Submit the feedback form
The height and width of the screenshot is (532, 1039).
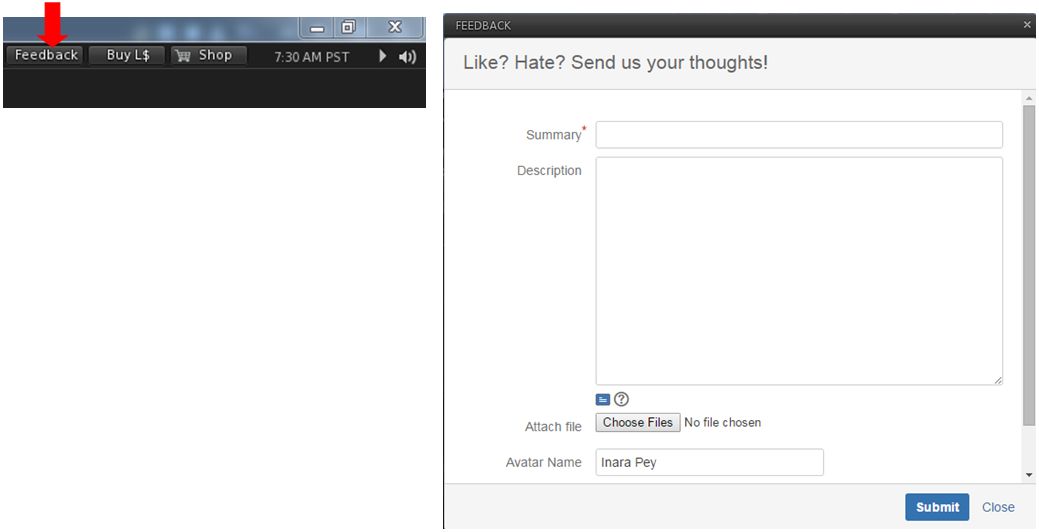click(x=937, y=507)
